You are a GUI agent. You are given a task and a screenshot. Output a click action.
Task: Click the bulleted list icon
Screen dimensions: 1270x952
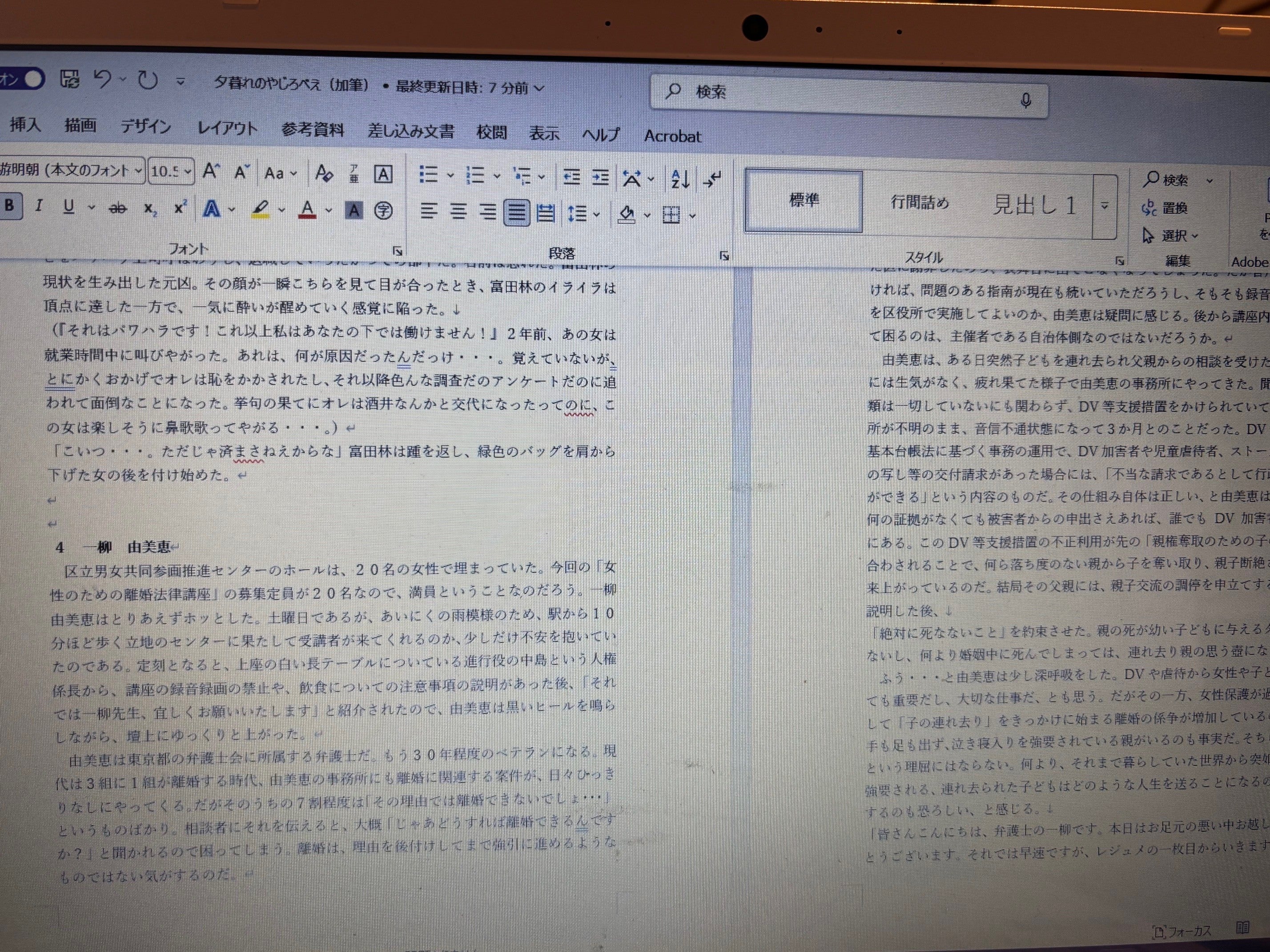click(428, 175)
